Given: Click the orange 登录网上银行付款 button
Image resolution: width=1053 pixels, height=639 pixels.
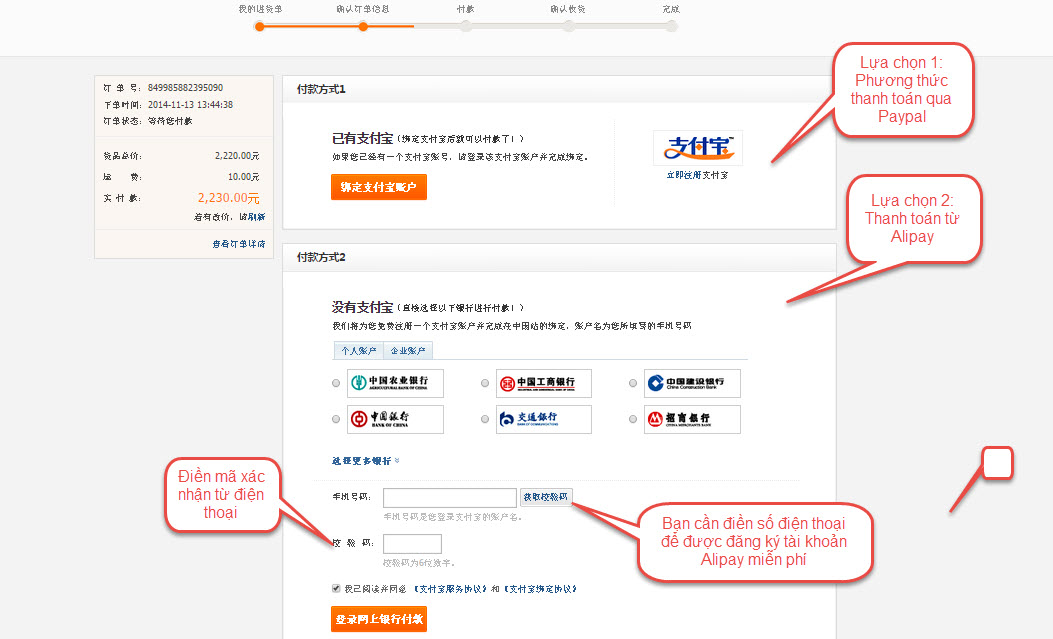Looking at the screenshot, I should 379,619.
